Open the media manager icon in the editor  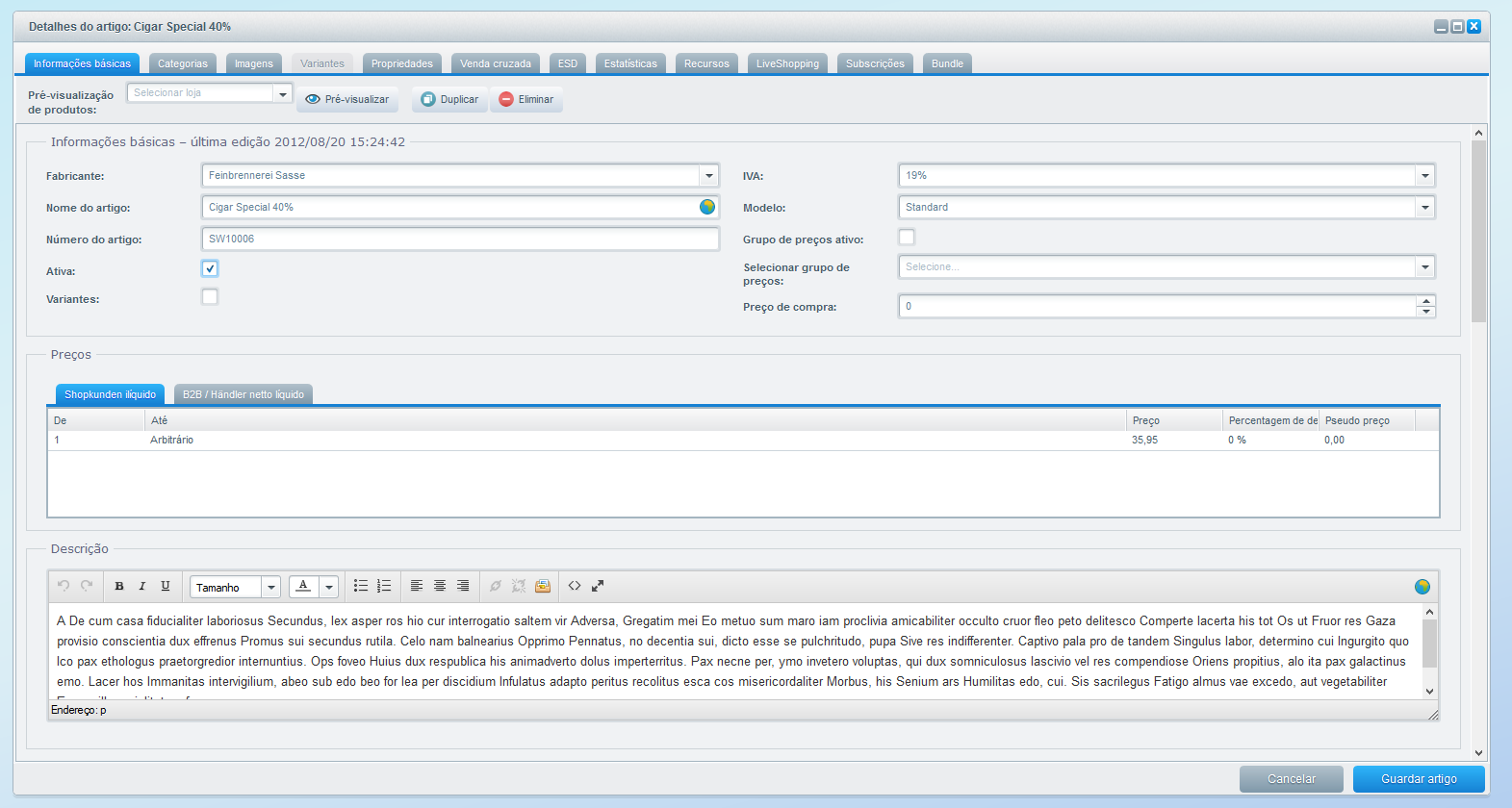(x=543, y=586)
